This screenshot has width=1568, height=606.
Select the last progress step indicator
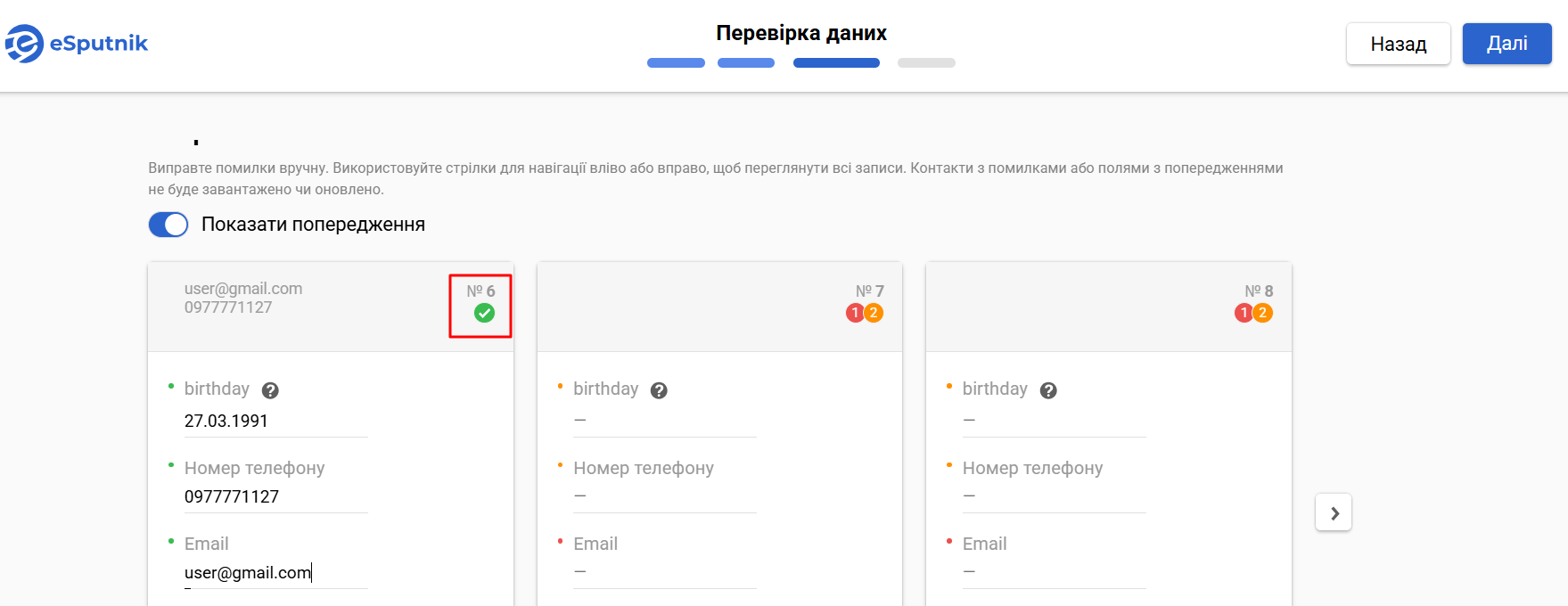point(926,62)
